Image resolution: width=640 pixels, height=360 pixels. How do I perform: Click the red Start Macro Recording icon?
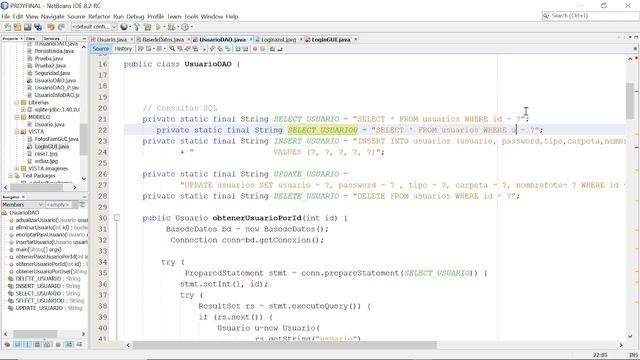[255, 49]
